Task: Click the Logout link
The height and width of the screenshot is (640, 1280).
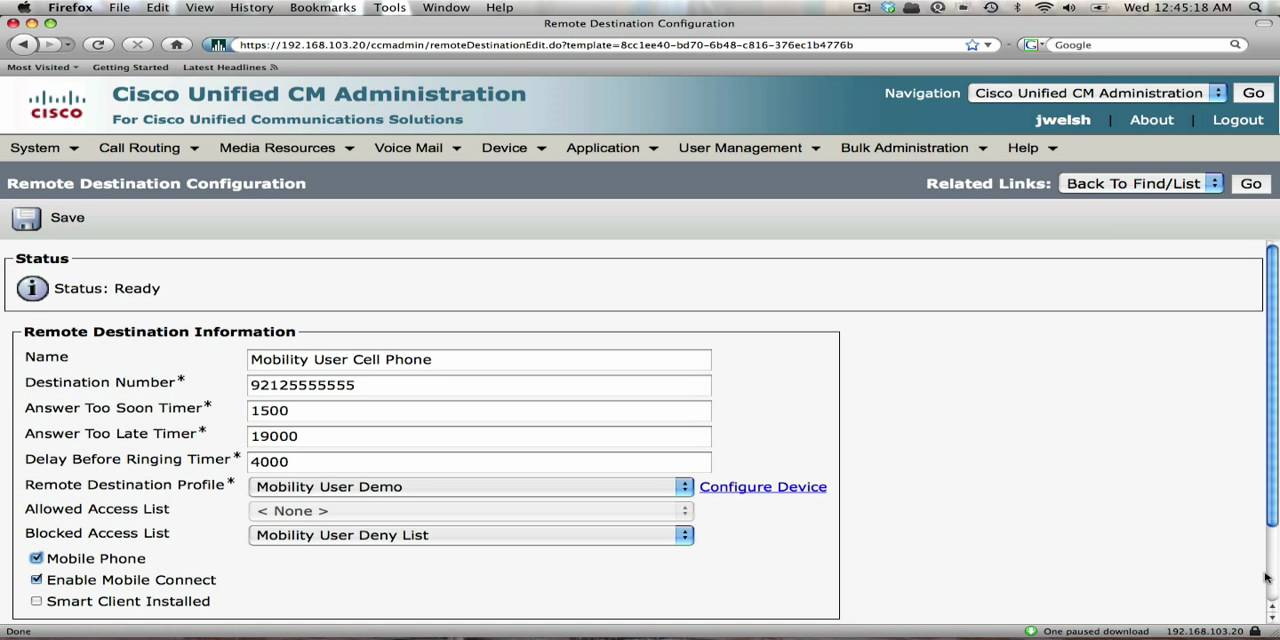Action: click(x=1238, y=120)
